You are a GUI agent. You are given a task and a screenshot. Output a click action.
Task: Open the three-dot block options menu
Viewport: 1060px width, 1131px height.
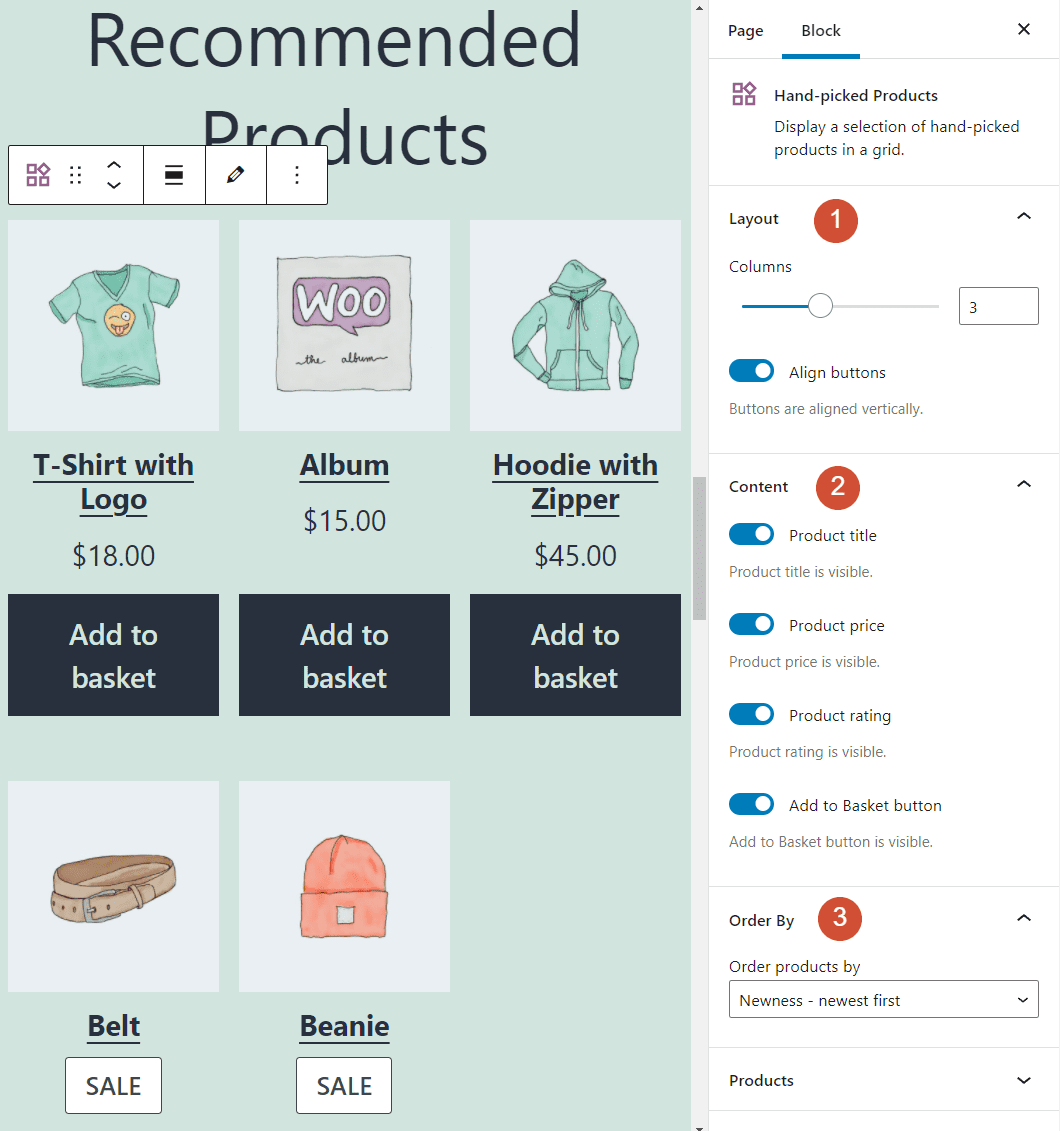click(x=297, y=174)
